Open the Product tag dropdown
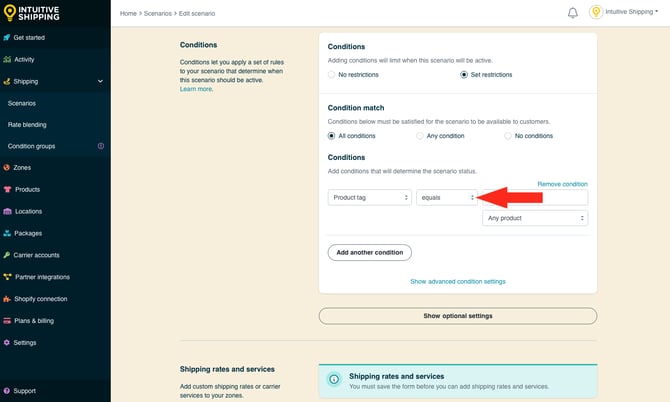The width and height of the screenshot is (670, 402). [370, 198]
